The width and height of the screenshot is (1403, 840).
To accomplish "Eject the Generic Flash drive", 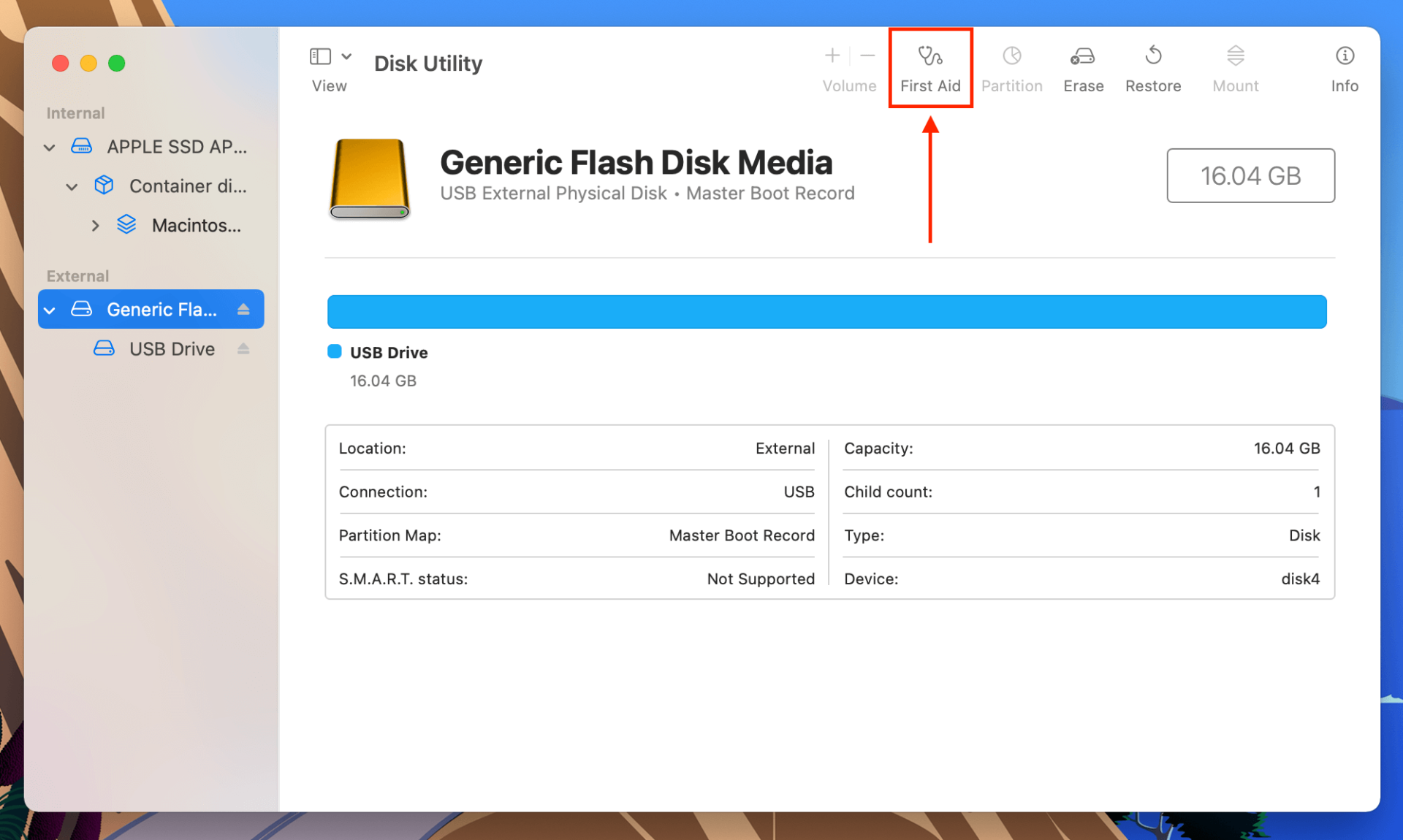I will click(243, 309).
